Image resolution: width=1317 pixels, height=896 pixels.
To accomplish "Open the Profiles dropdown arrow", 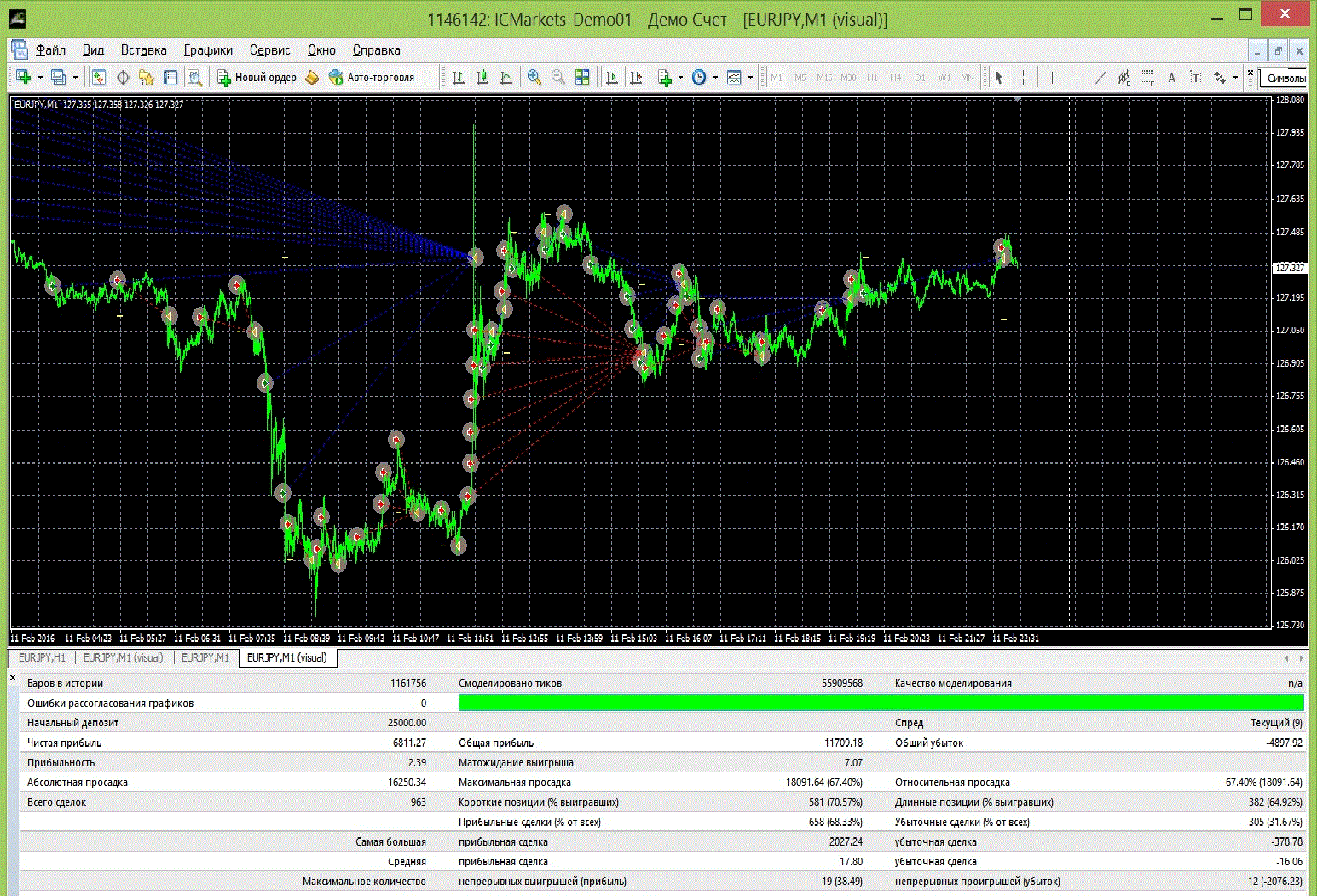I will (75, 78).
